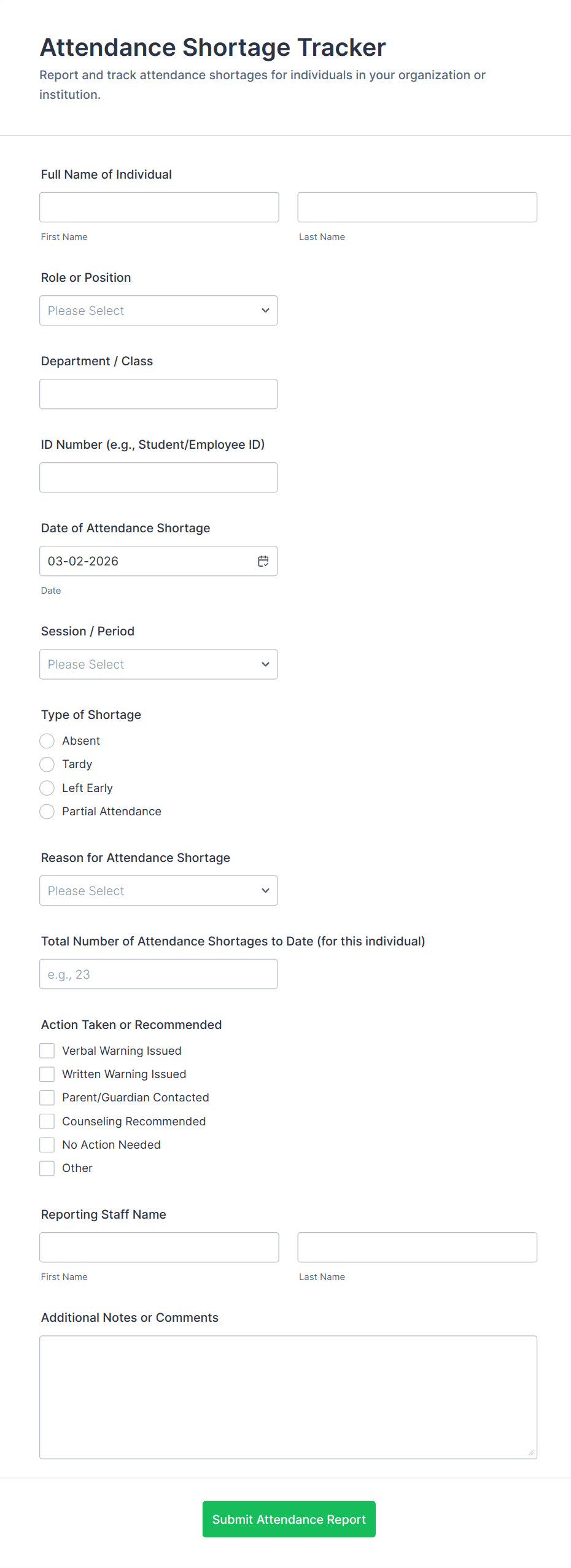Click the ID Number input field

point(158,478)
